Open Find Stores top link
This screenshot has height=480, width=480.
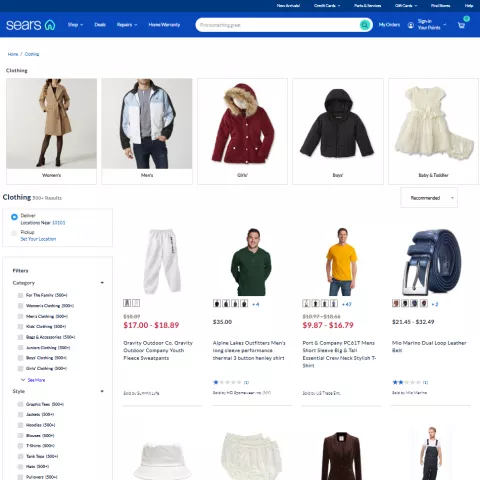point(440,6)
